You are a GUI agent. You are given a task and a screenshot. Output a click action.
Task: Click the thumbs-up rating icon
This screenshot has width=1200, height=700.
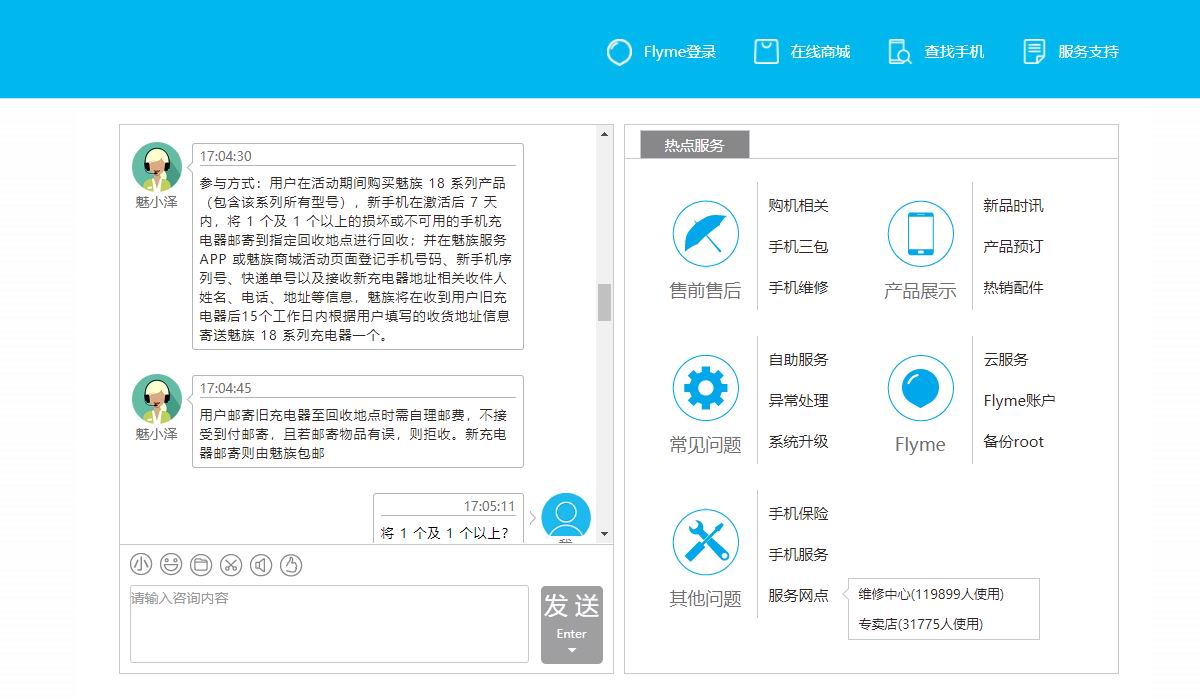291,565
